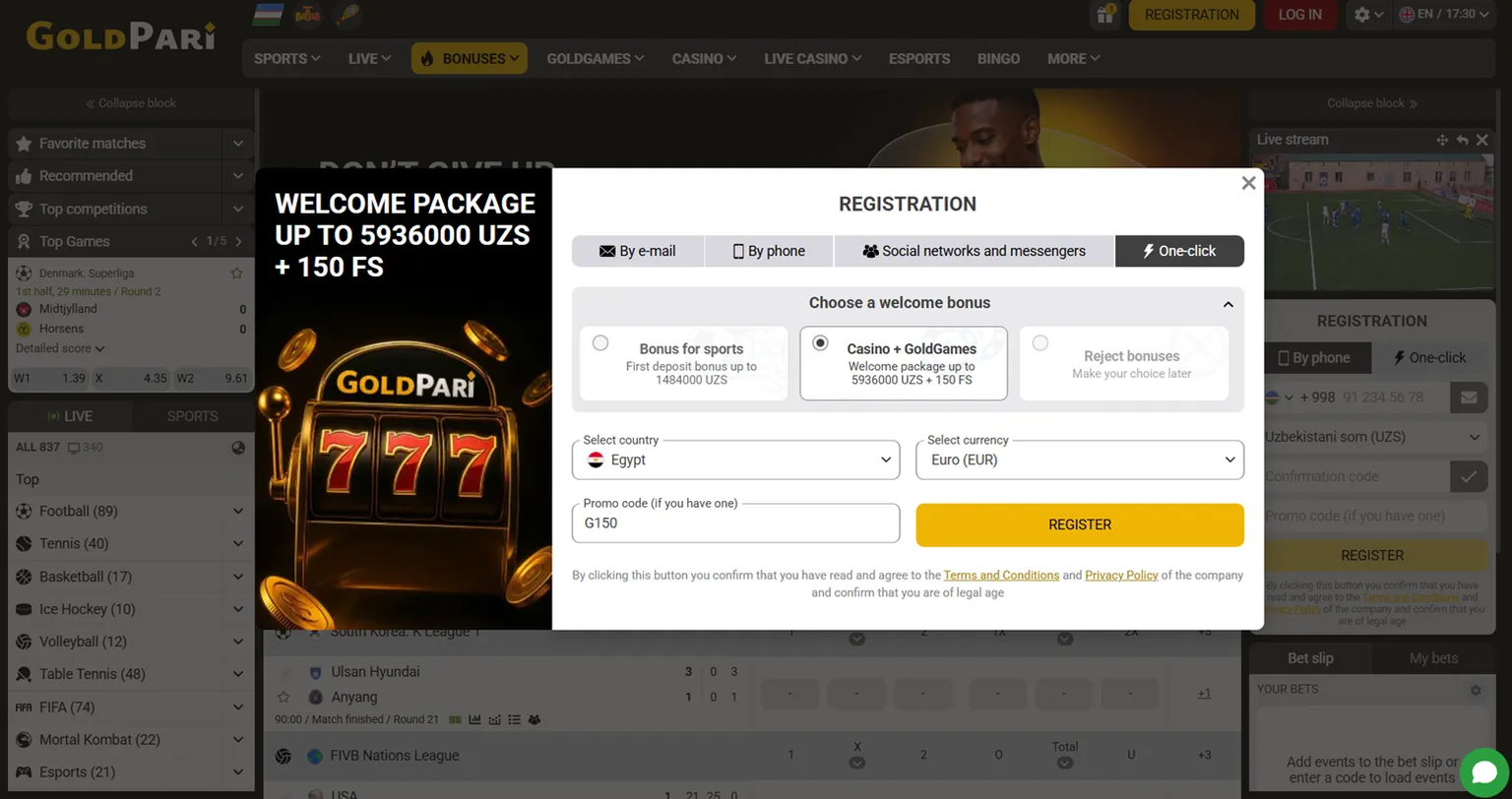This screenshot has height=799, width=1512.
Task: Collapse the left sidebar block
Action: (131, 103)
